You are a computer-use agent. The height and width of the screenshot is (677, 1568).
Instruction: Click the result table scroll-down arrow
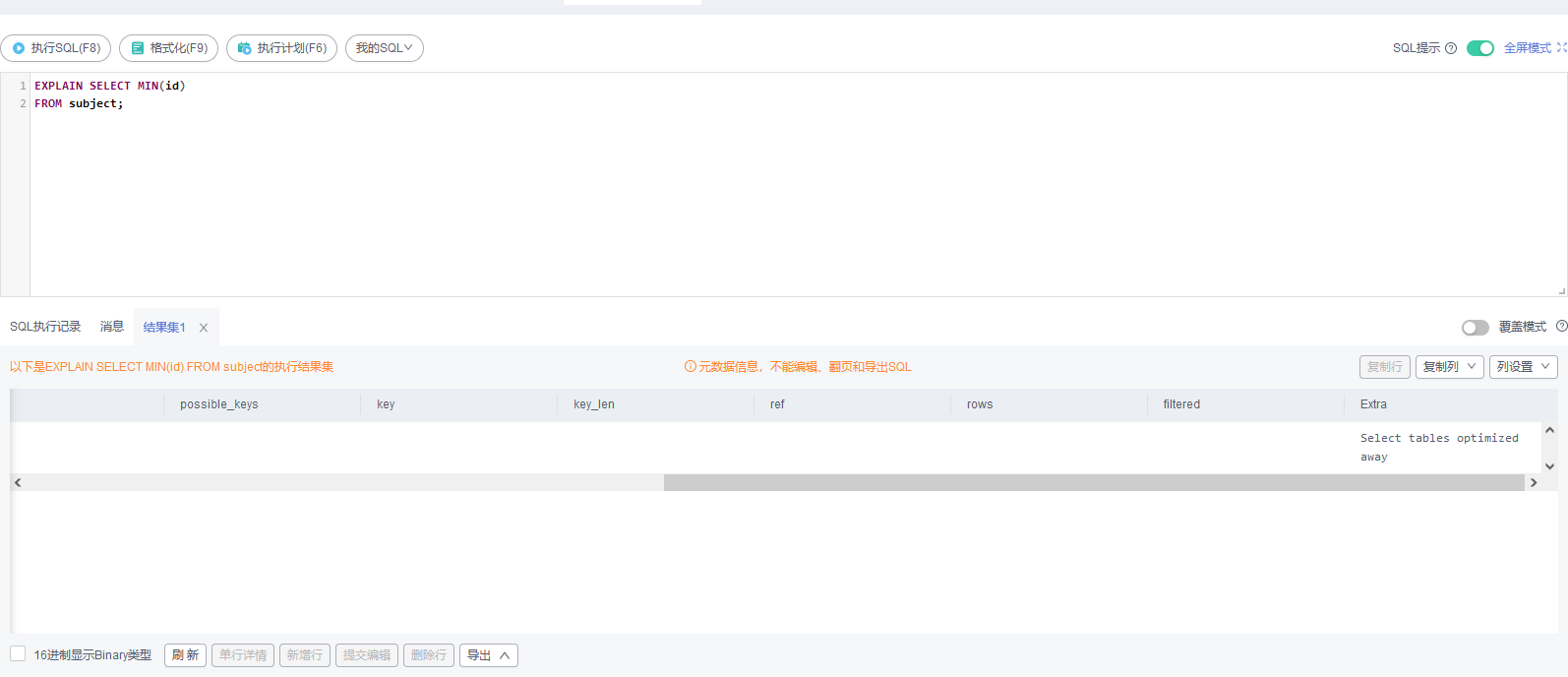[x=1549, y=466]
